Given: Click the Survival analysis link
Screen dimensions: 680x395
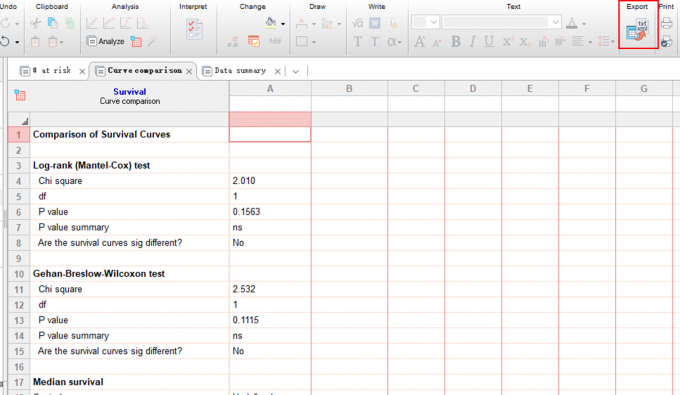Looking at the screenshot, I should point(130,91).
